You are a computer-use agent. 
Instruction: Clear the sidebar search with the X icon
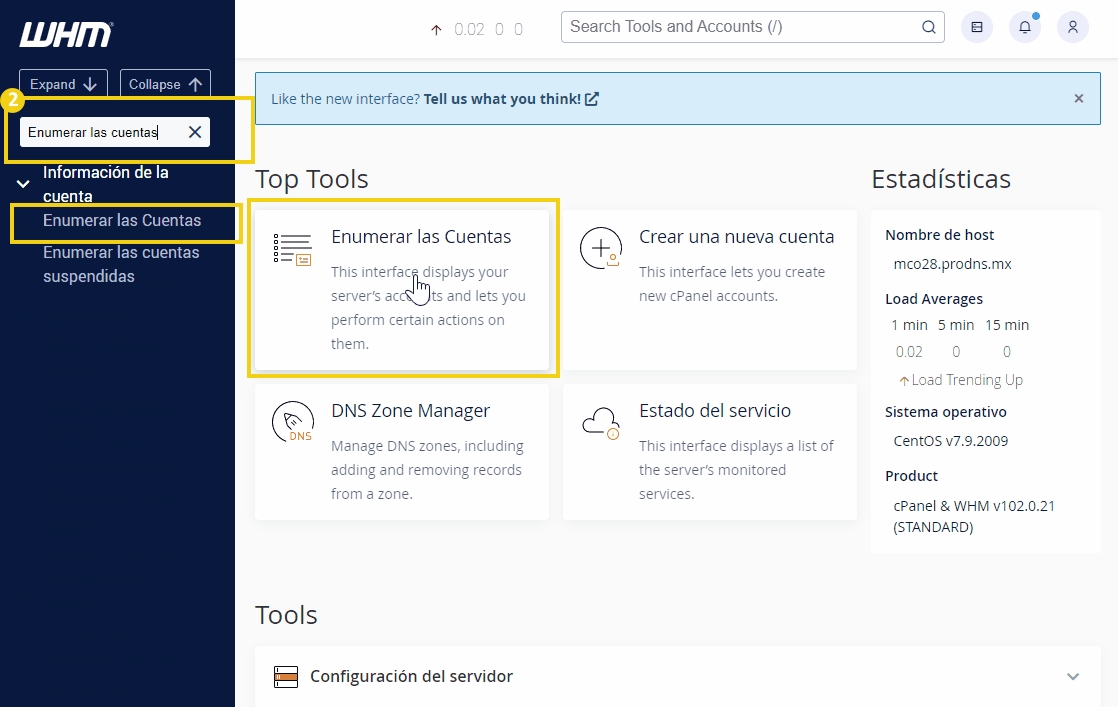click(x=195, y=131)
